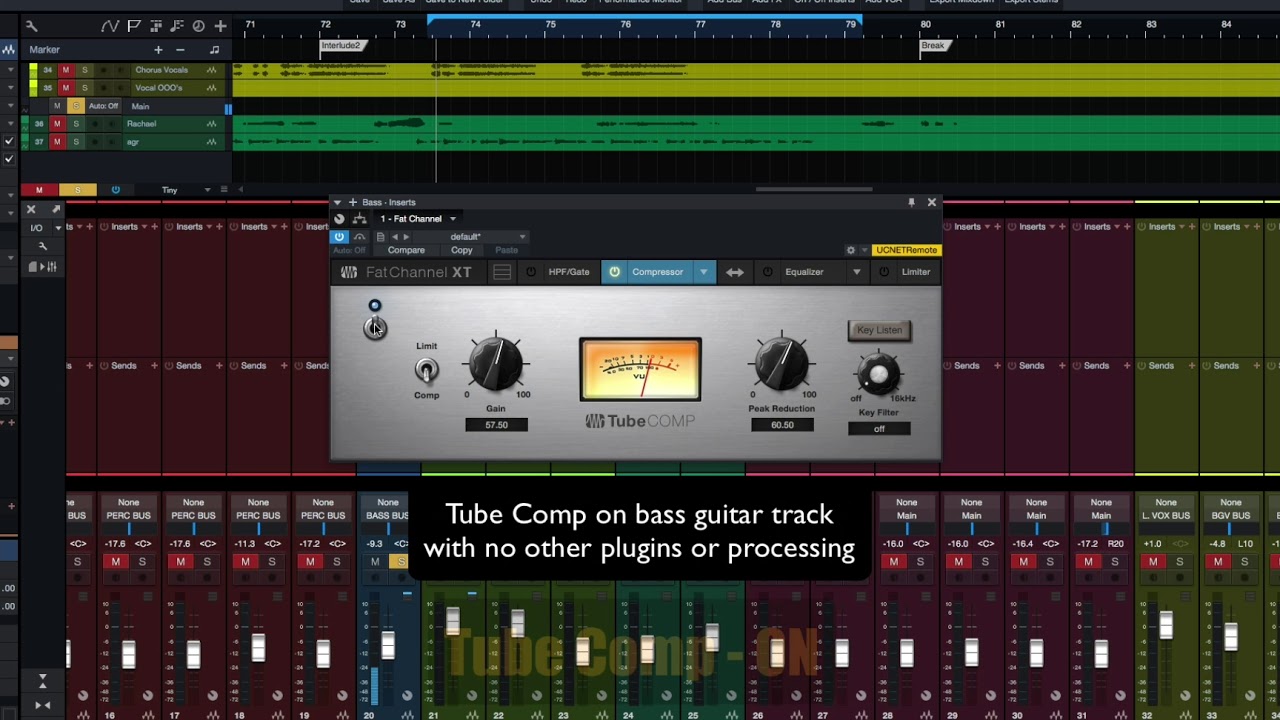
Task: Close the mixer panel with X icon
Action: tap(31, 209)
